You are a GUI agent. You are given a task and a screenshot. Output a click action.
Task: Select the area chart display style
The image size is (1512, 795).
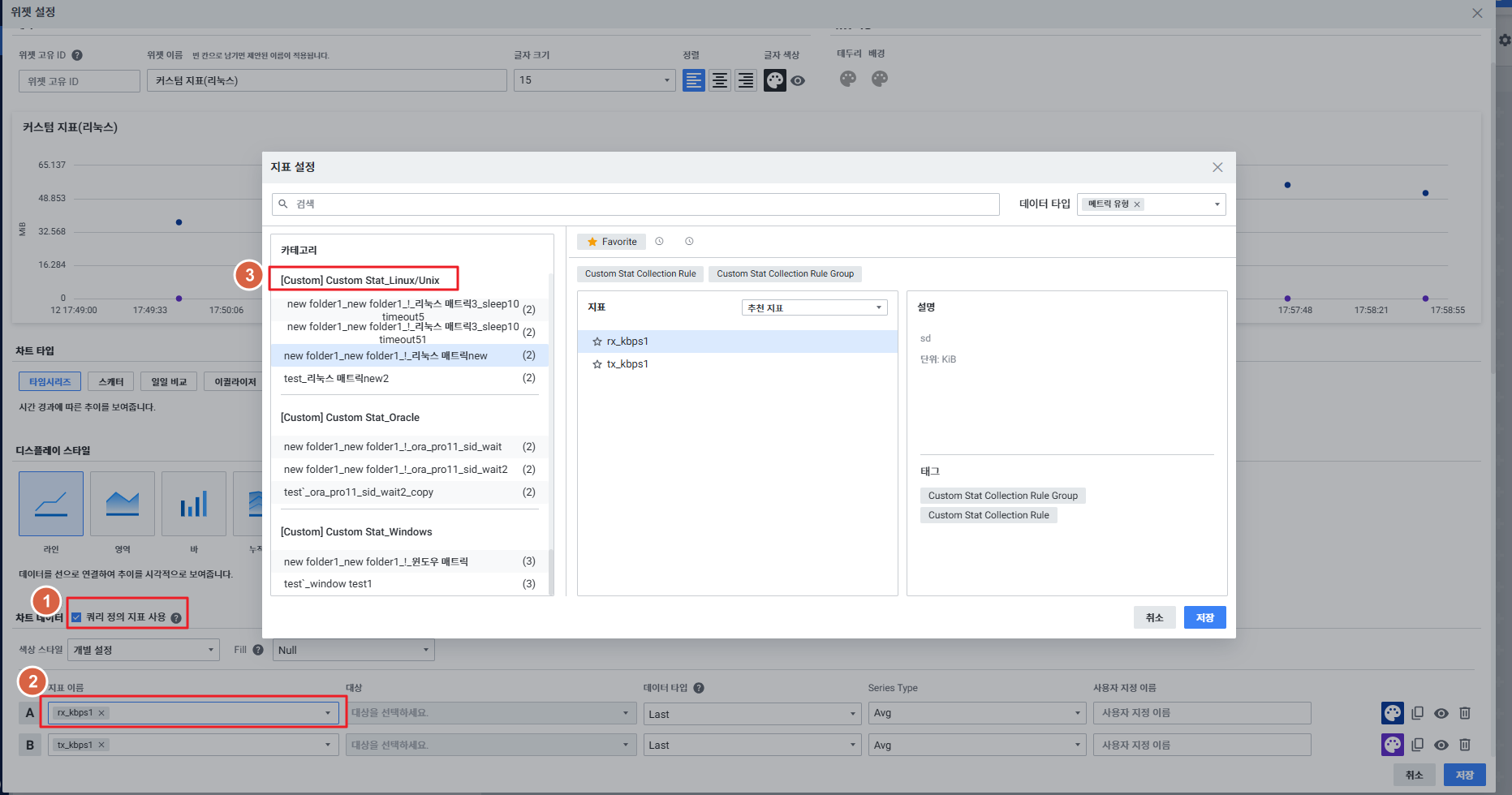click(x=123, y=504)
